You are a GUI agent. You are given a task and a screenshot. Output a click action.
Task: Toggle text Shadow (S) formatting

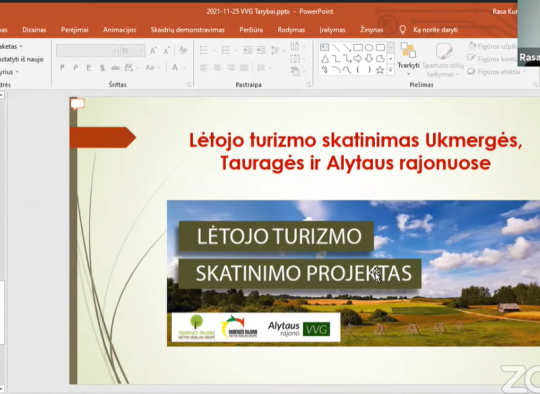(x=102, y=68)
